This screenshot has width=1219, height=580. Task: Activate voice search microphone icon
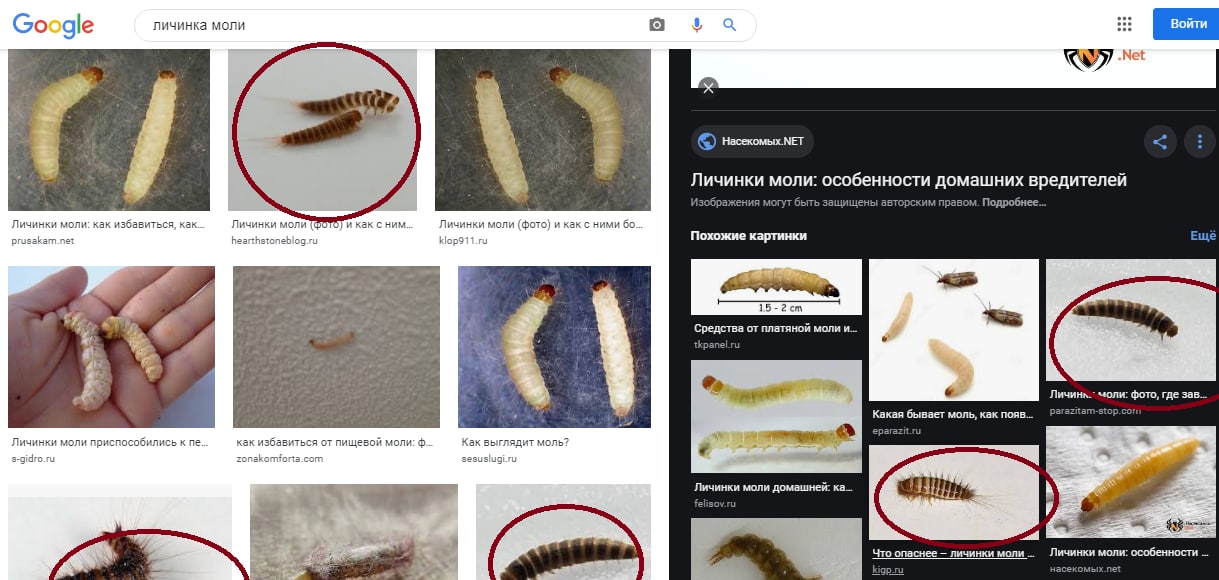point(697,25)
